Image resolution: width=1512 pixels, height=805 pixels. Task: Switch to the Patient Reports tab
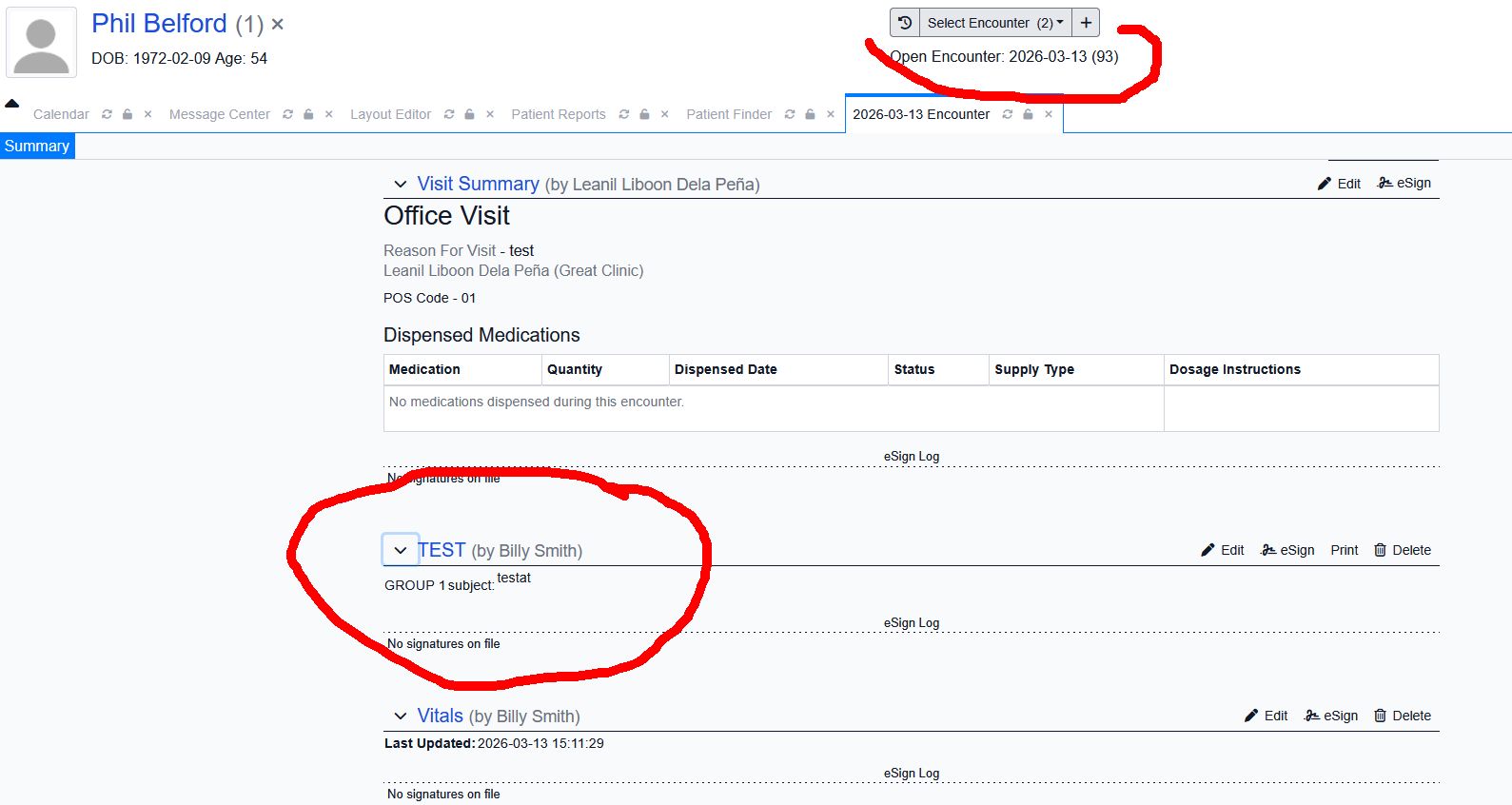tap(558, 114)
